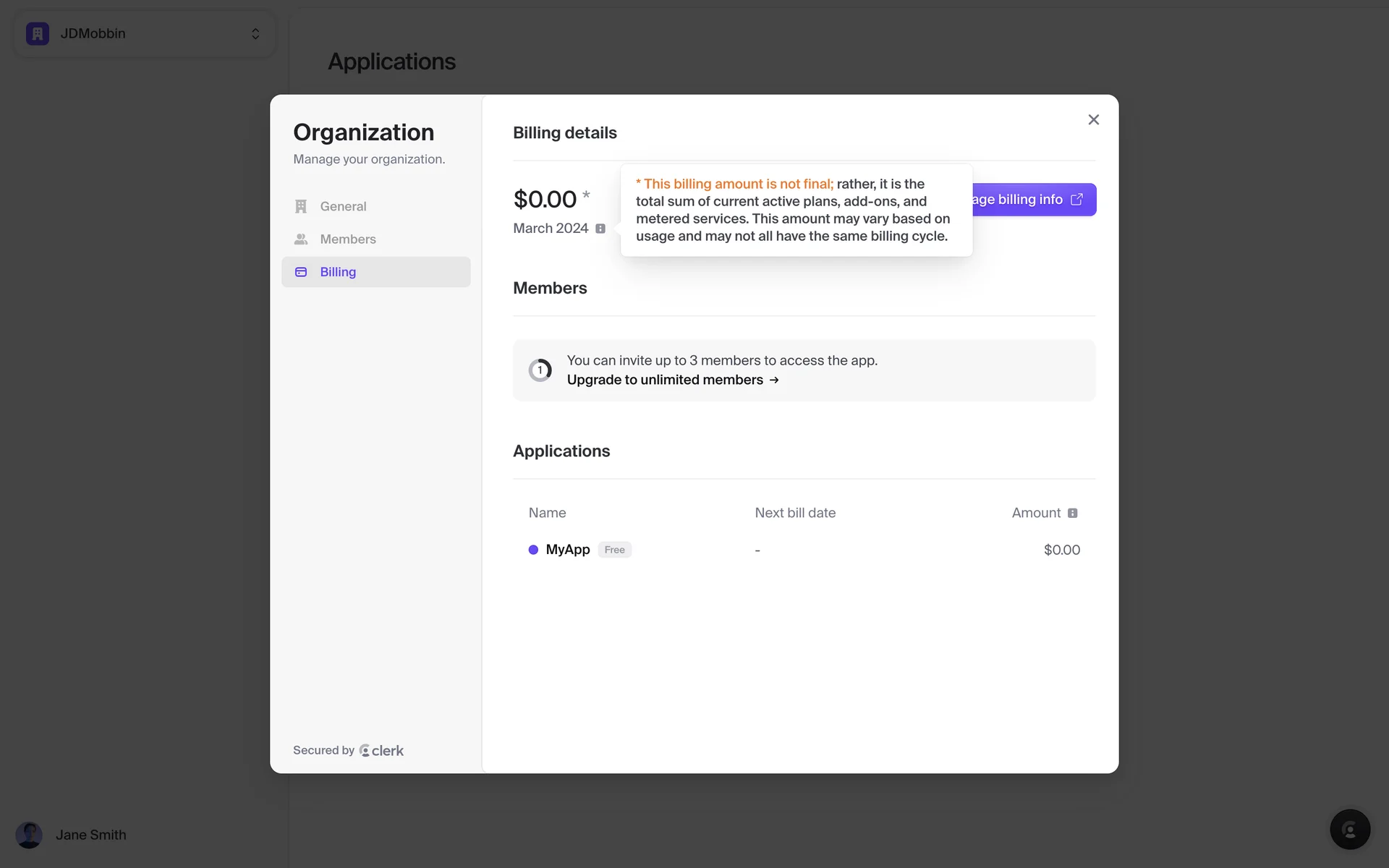Click the external link icon on billing button
The width and height of the screenshot is (1389, 868).
[x=1076, y=200]
